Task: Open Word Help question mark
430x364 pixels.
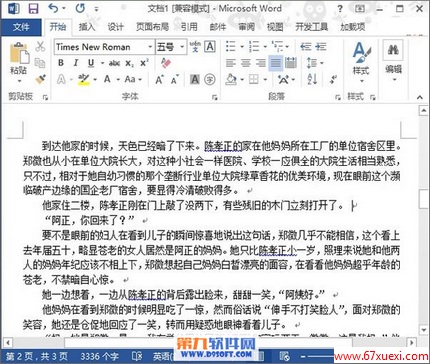Action: point(340,9)
